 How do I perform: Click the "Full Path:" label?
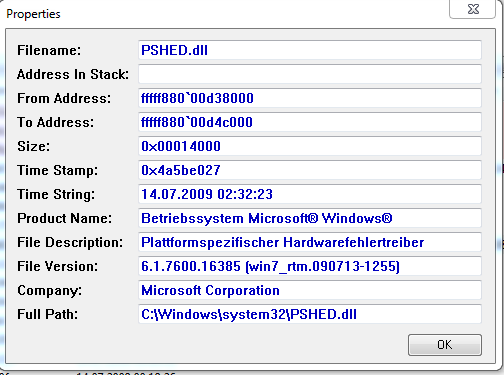pos(47,314)
